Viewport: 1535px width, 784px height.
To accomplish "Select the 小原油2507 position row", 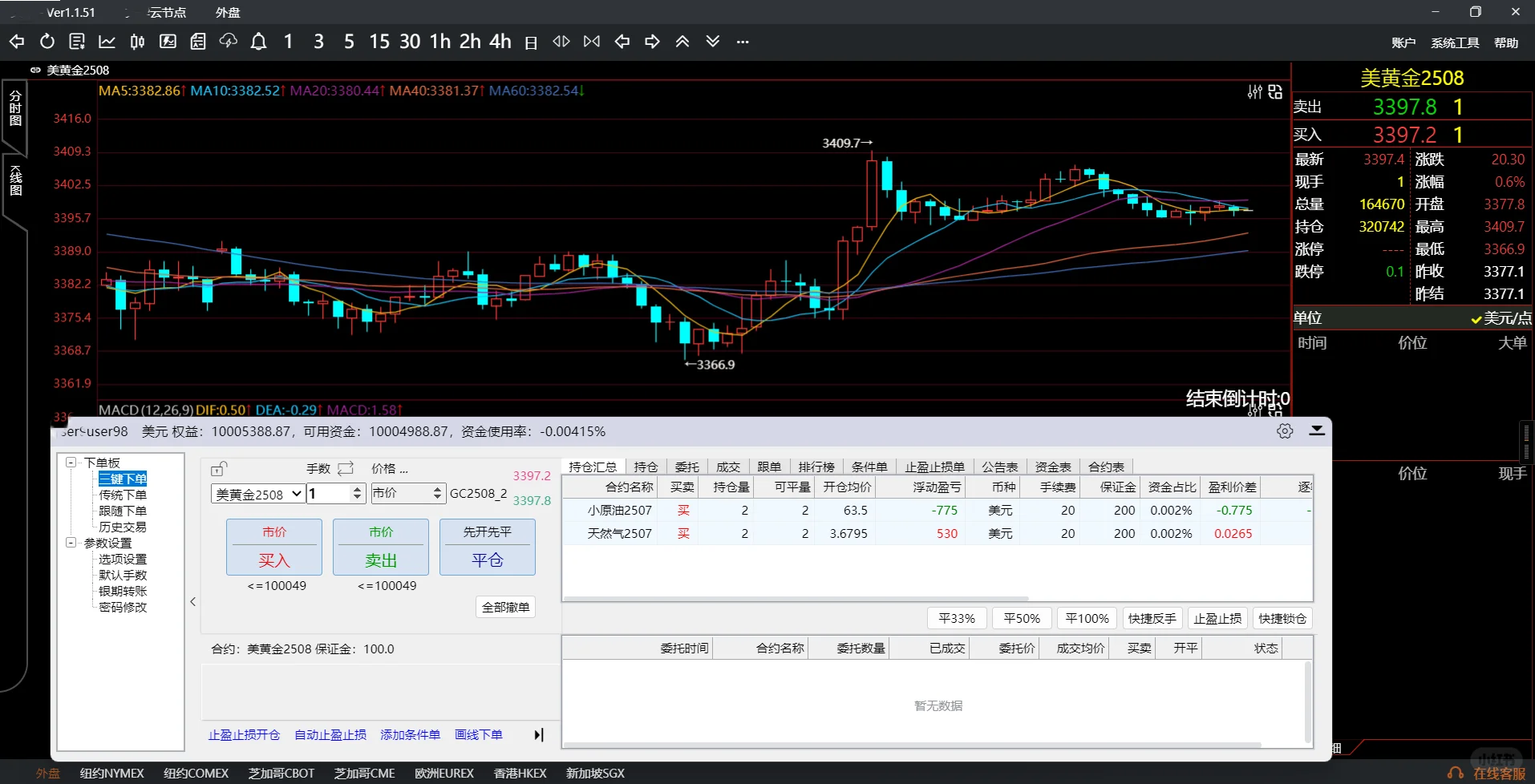I will 938,510.
